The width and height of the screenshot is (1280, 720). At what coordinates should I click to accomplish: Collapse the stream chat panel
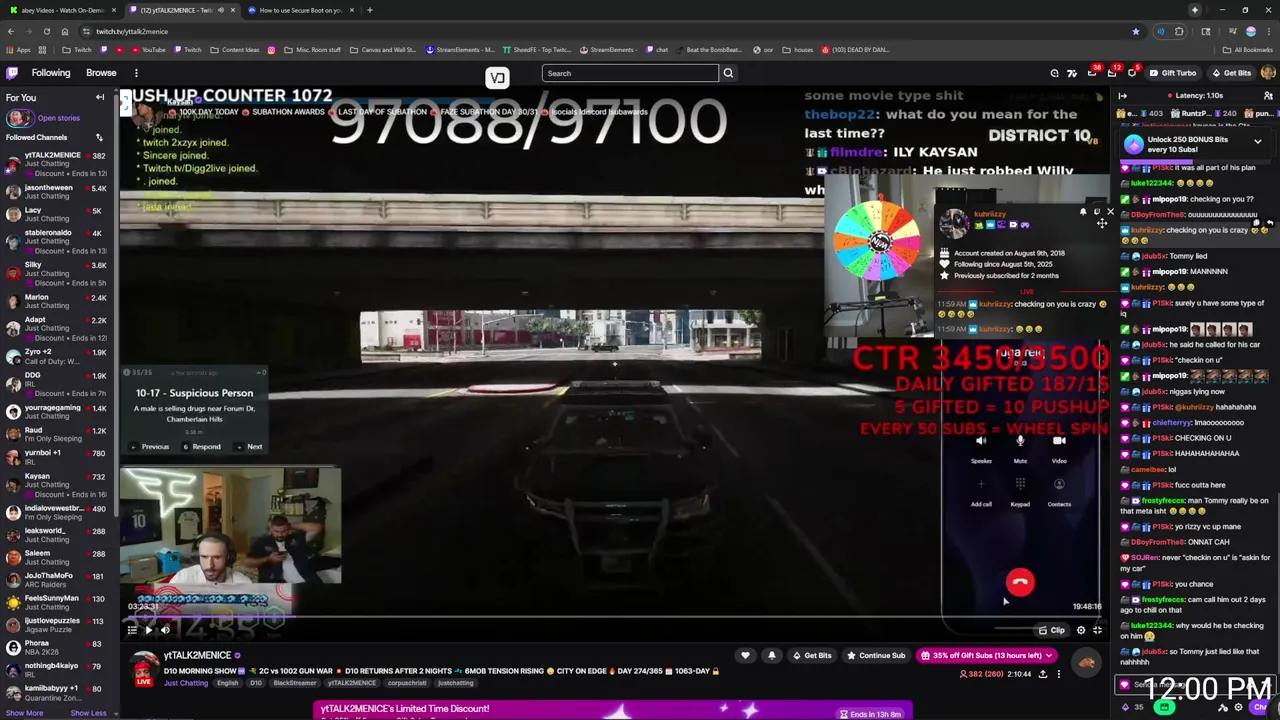point(1122,96)
